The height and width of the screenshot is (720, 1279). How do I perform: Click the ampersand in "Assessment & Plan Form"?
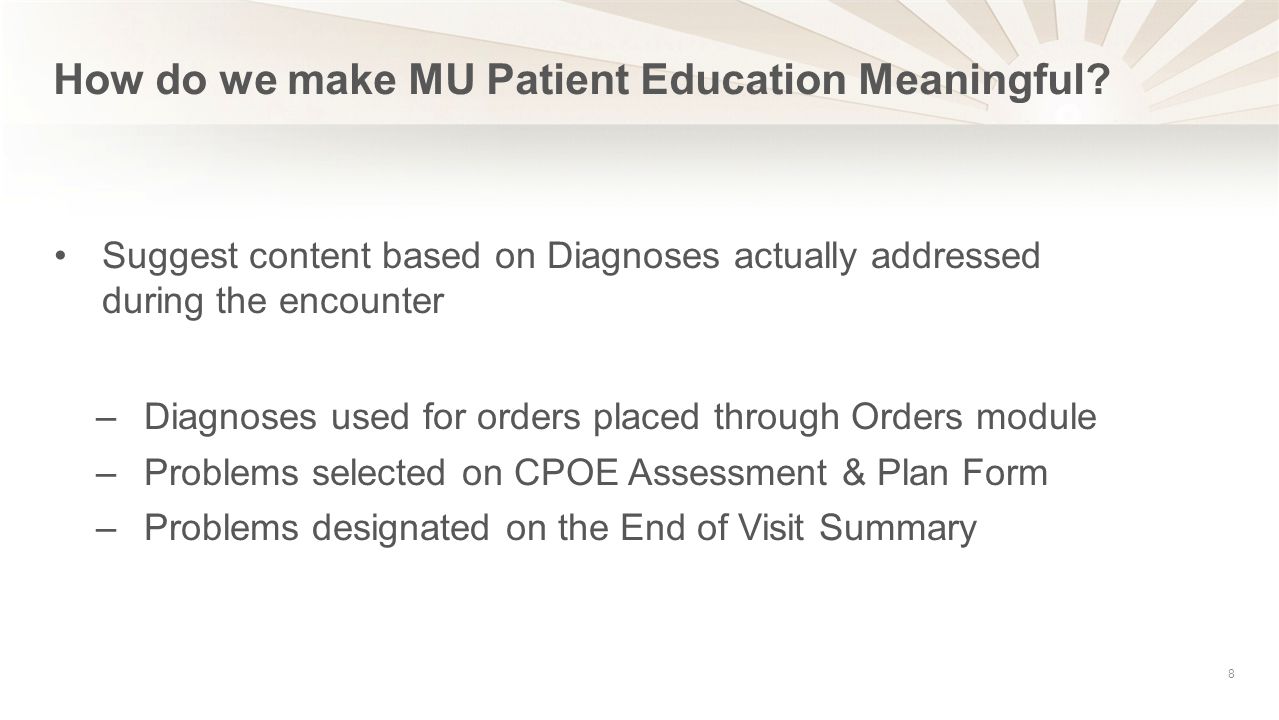pos(853,472)
